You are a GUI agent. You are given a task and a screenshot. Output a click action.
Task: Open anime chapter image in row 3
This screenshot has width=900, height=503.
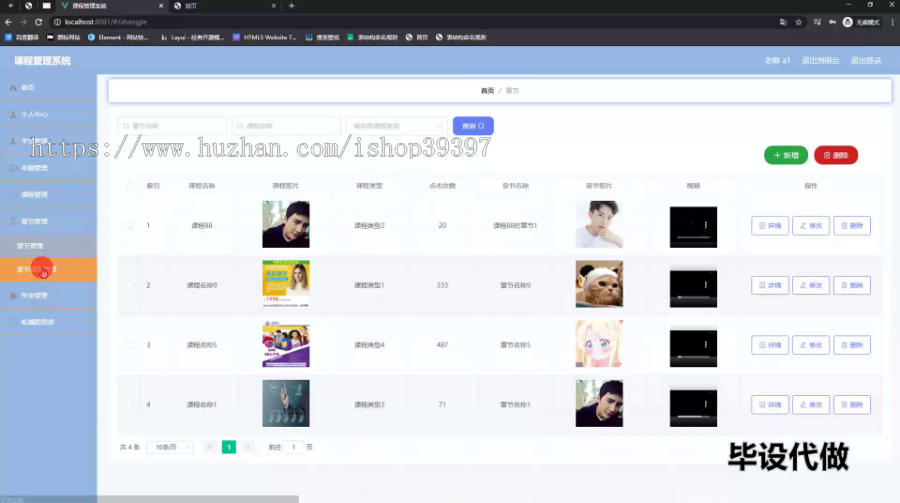(x=599, y=344)
